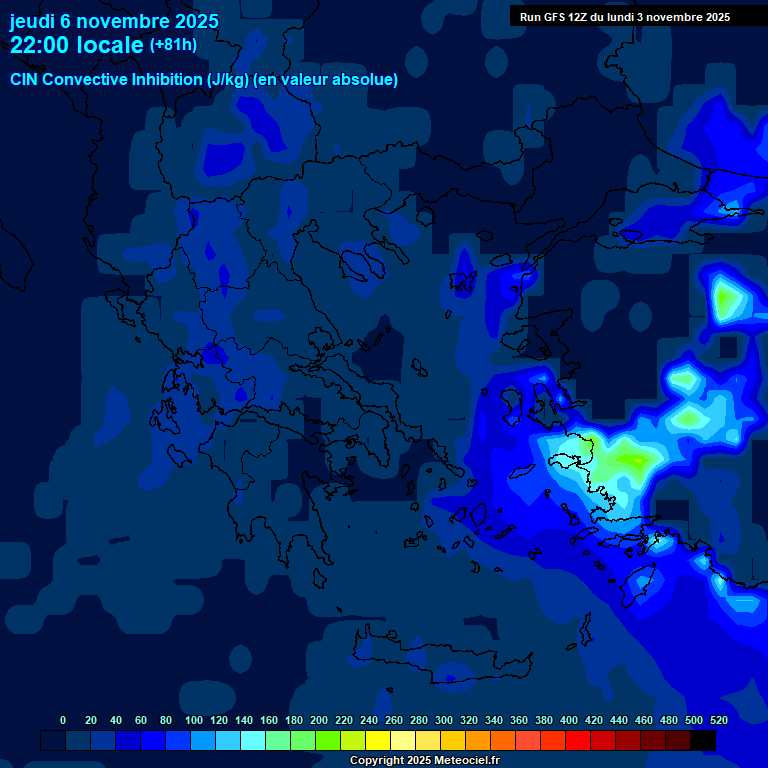This screenshot has width=768, height=768.
Task: Click the black swatch at the legend's right end
Action: tap(703, 741)
